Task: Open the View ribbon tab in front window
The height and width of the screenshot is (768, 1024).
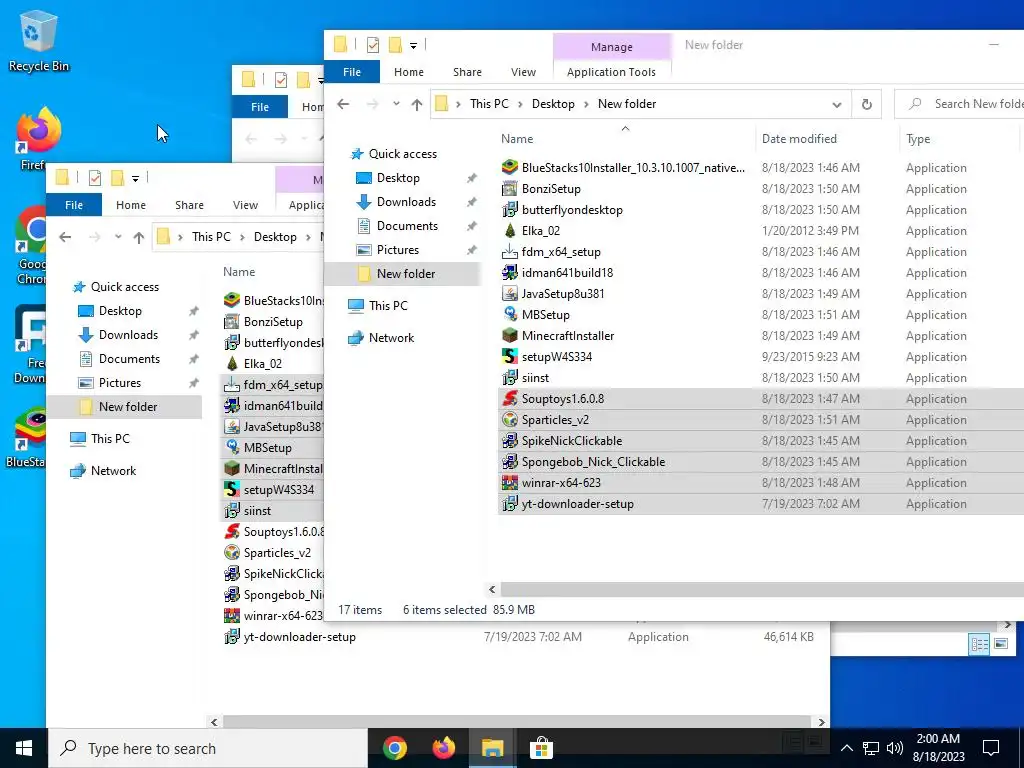Action: (x=523, y=72)
